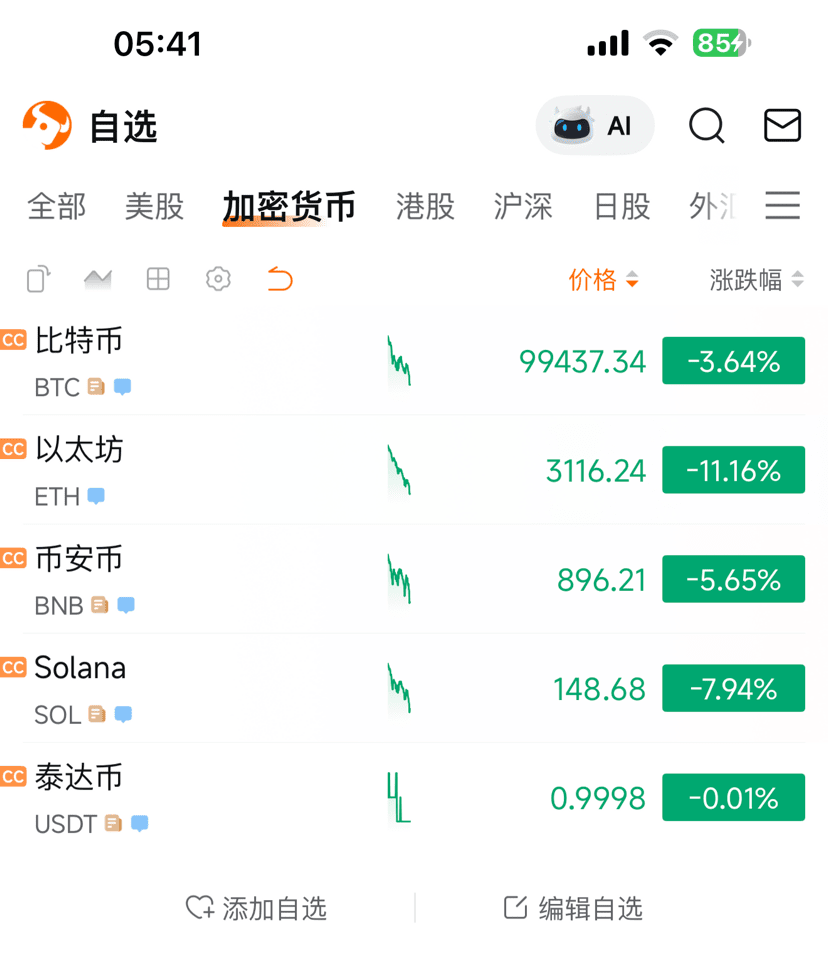Toggle the 涨跌幅 sort order
The width and height of the screenshot is (828, 980).
[x=756, y=279]
